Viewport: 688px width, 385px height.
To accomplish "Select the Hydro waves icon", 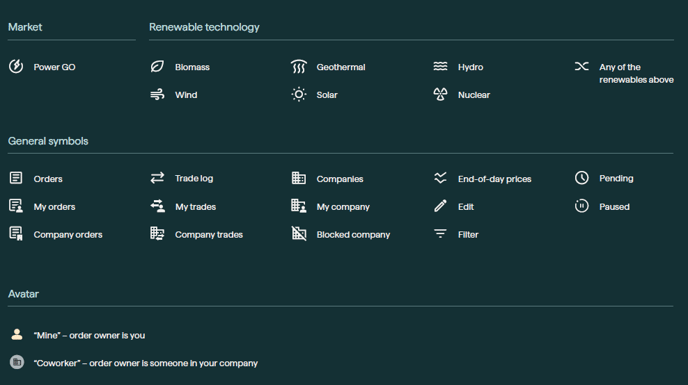I will pos(440,66).
